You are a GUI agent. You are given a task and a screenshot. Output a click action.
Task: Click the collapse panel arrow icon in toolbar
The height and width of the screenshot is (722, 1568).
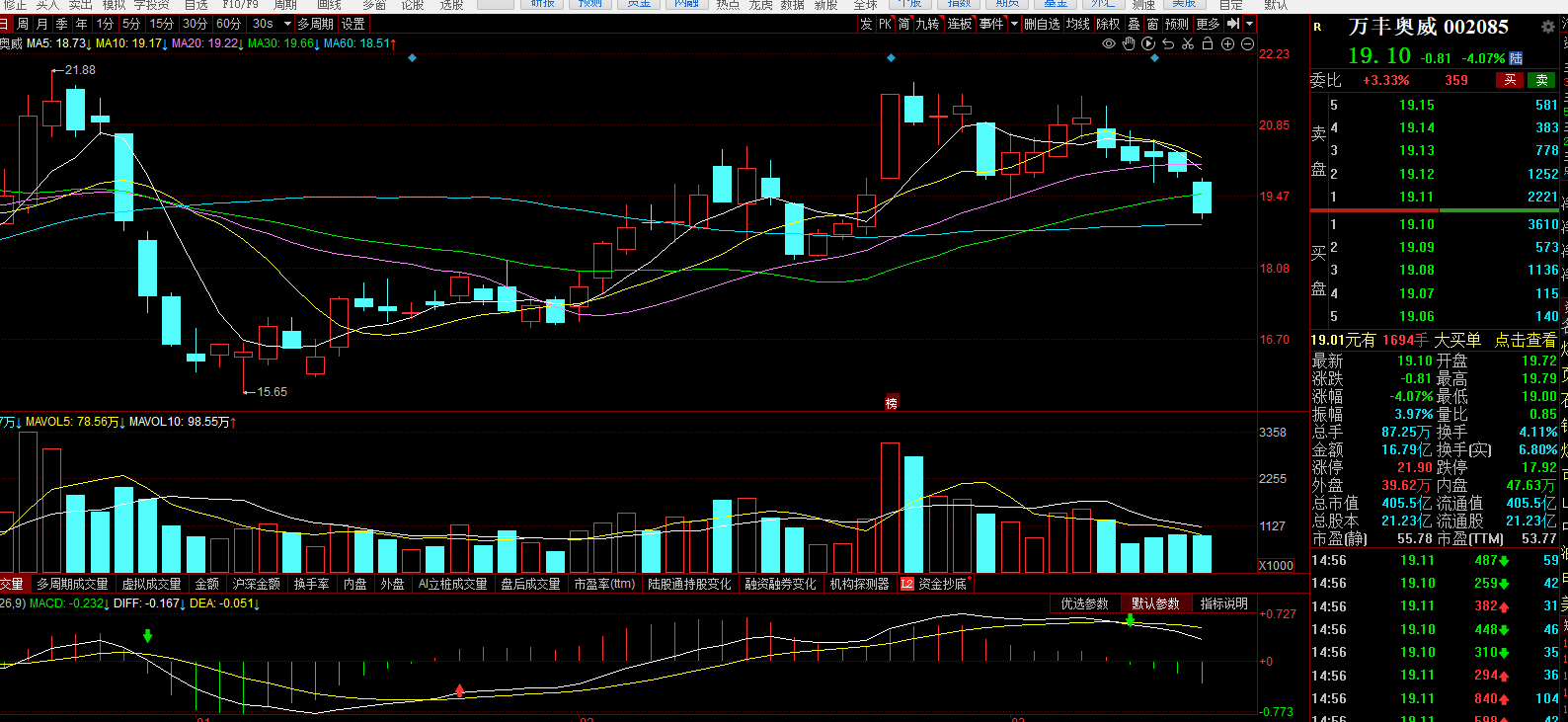tap(1232, 24)
